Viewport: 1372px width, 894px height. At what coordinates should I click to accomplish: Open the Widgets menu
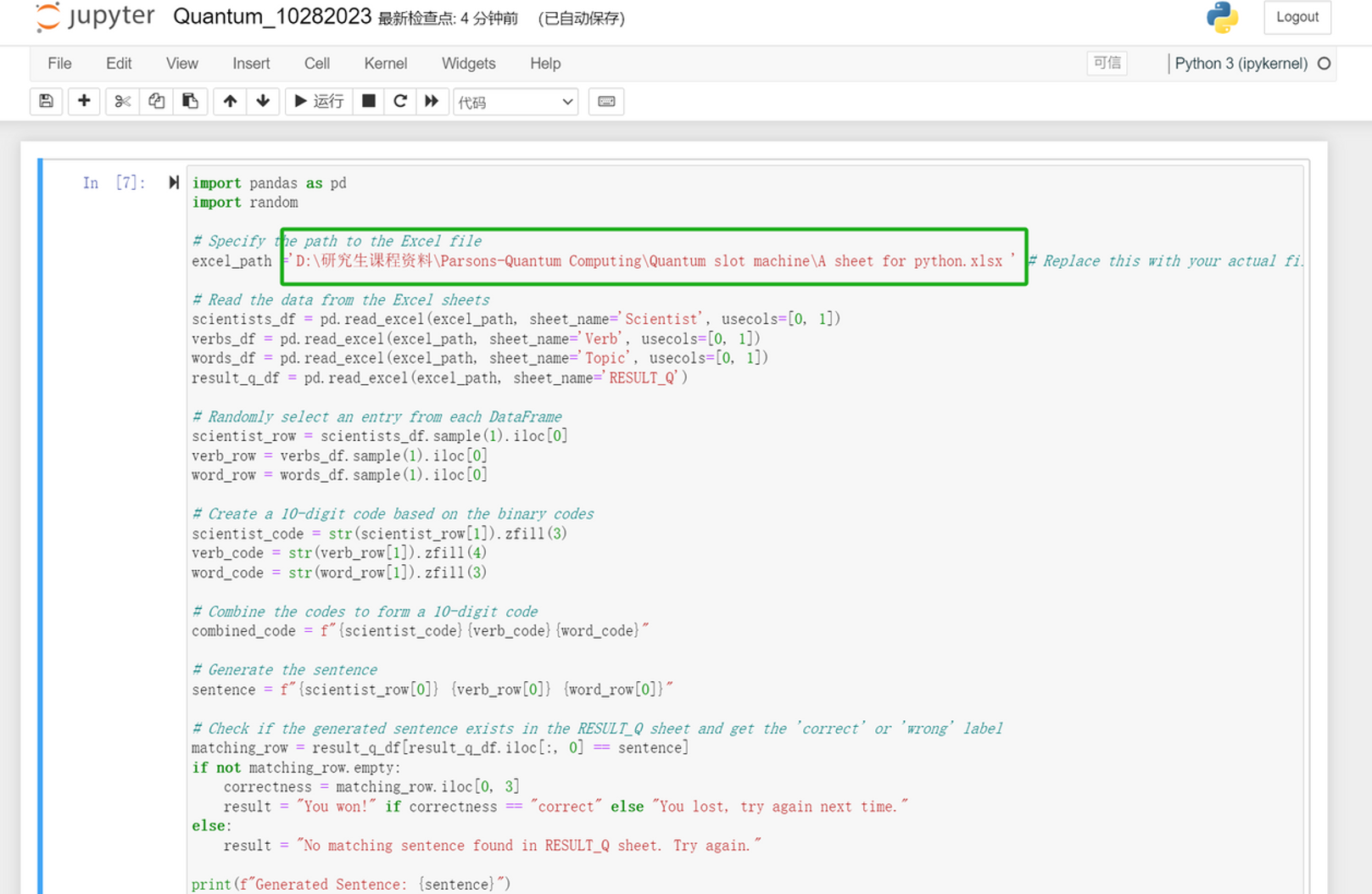(x=468, y=64)
